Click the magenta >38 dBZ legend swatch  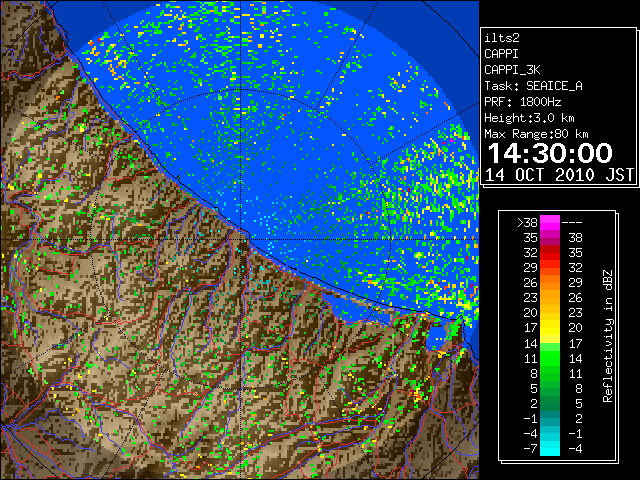point(550,222)
